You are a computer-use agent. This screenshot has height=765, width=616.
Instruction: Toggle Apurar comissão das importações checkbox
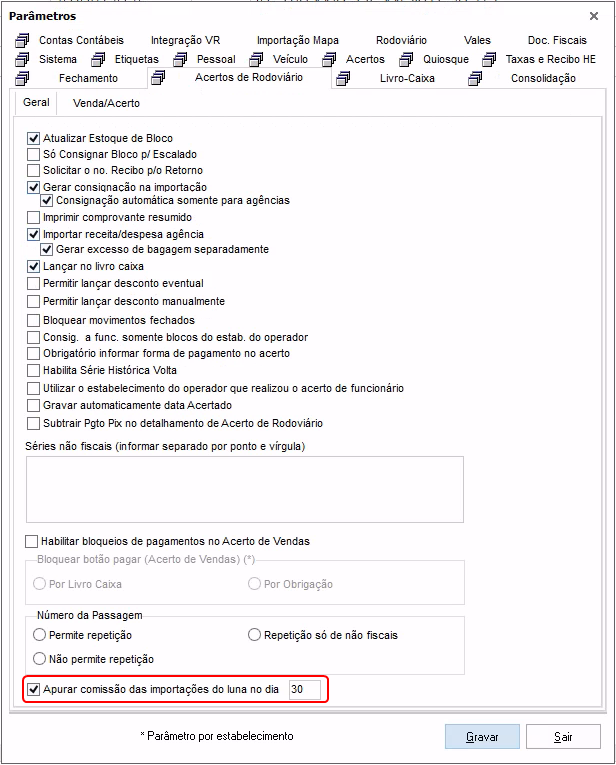tap(33, 689)
